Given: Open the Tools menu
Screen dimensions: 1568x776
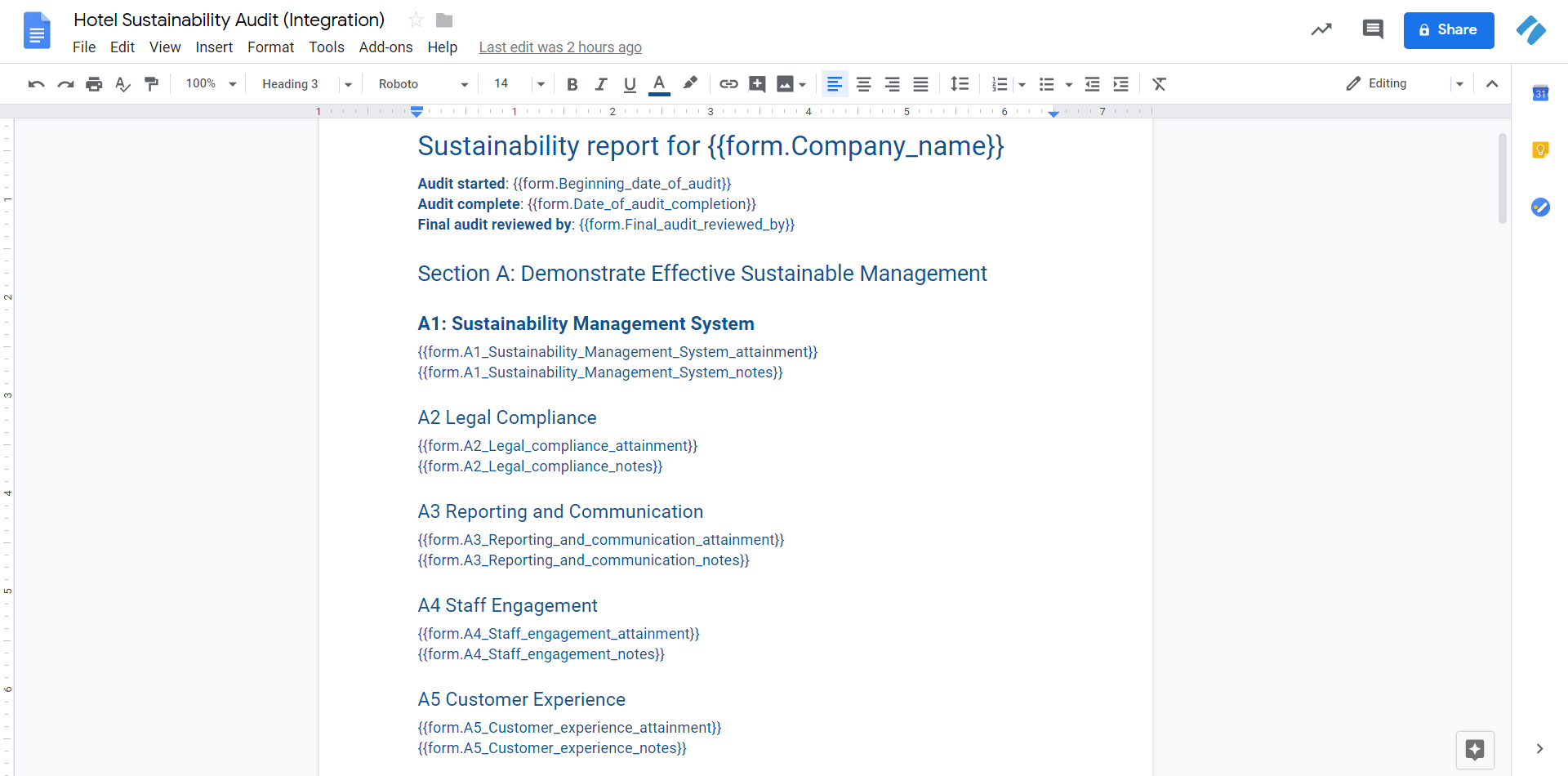Looking at the screenshot, I should 326,47.
